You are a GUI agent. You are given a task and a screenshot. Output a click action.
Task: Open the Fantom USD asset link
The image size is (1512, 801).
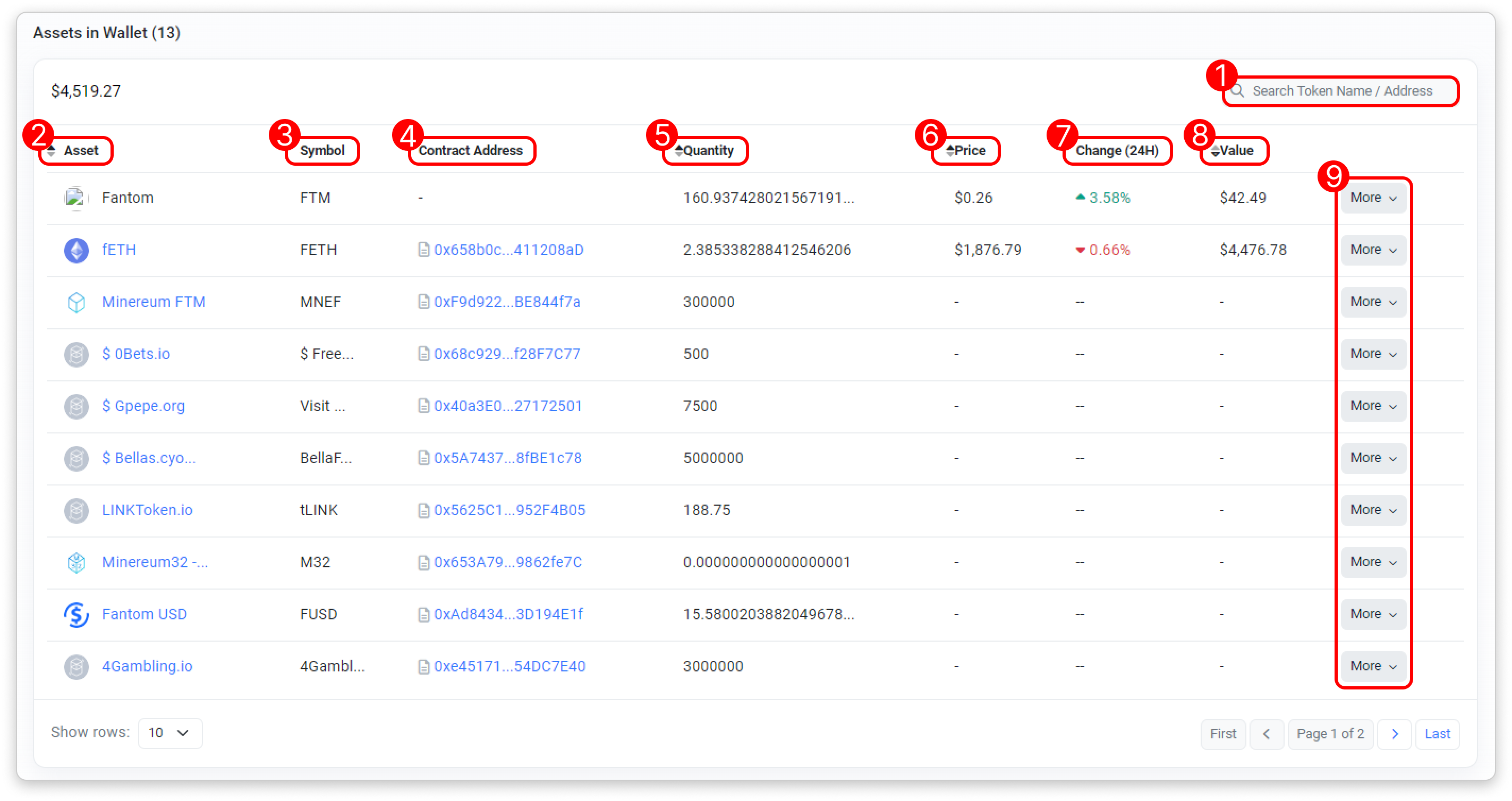(145, 615)
